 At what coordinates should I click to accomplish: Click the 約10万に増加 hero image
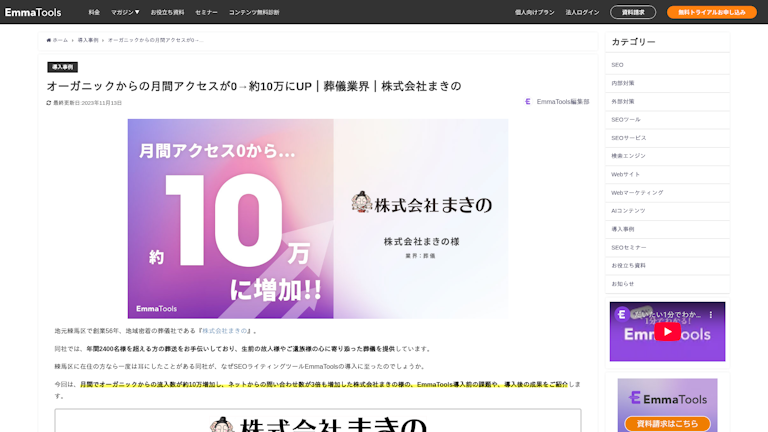point(318,218)
